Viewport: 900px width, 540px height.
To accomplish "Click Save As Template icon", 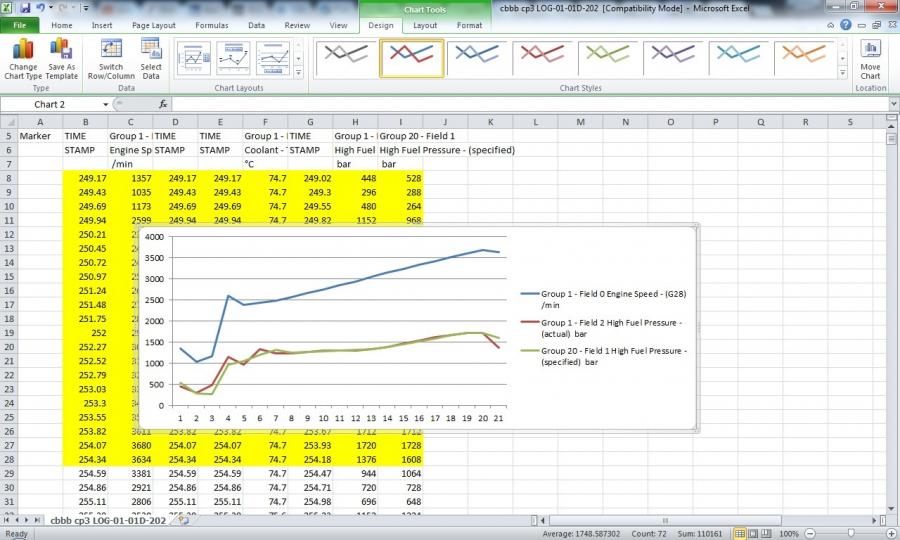I will tap(61, 58).
